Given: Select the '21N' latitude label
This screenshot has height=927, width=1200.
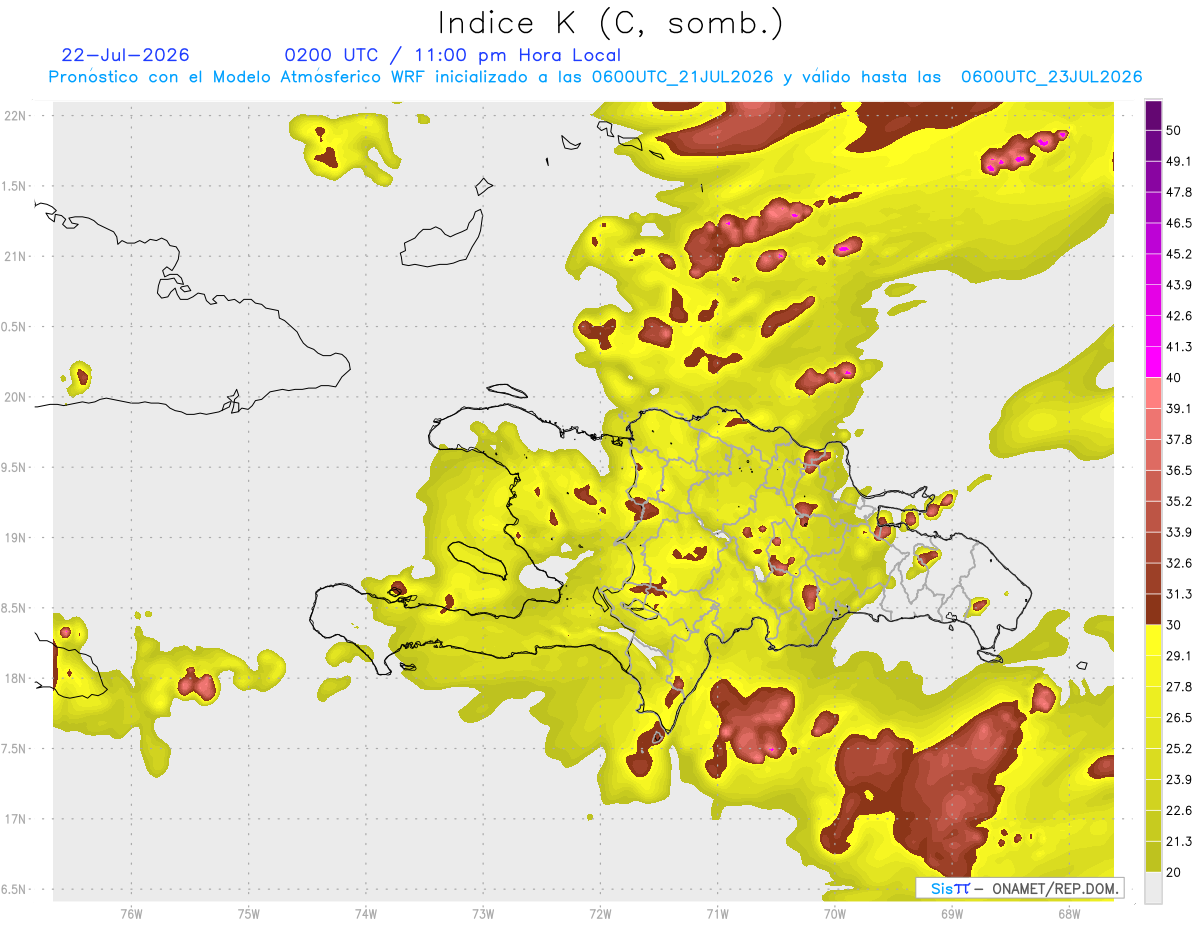Looking at the screenshot, I should [15, 256].
